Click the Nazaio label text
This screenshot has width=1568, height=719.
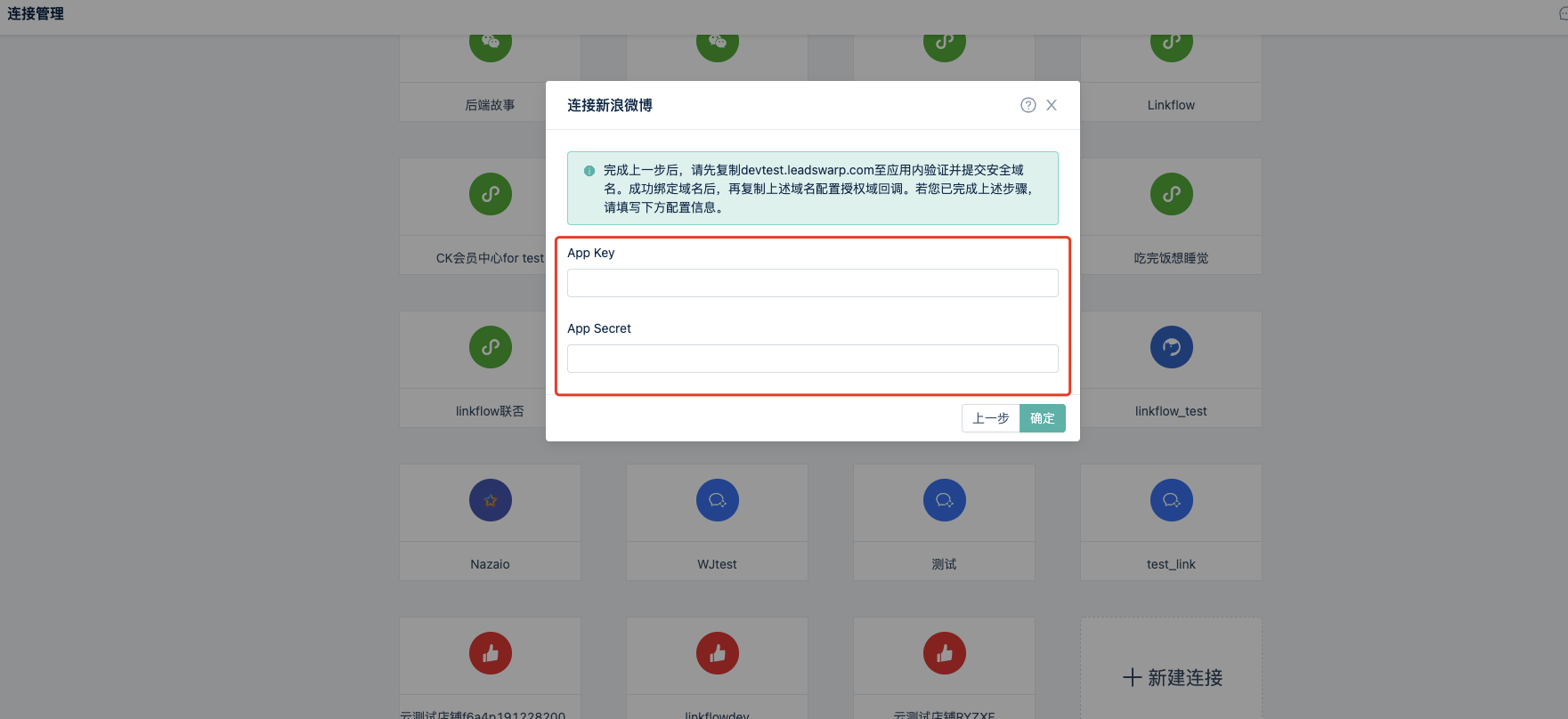click(x=491, y=564)
